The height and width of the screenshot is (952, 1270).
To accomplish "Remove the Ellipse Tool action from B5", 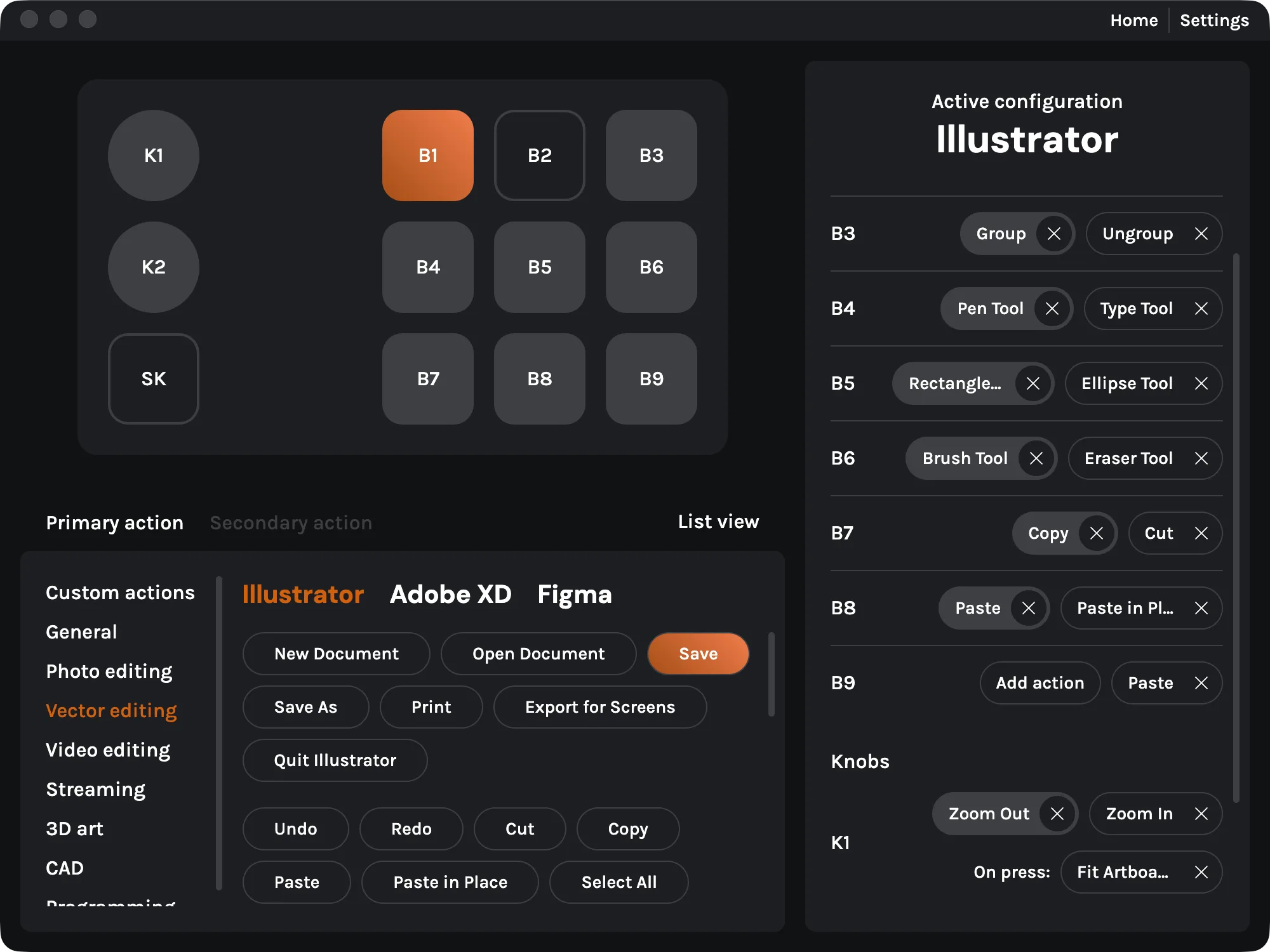I will [x=1201, y=383].
